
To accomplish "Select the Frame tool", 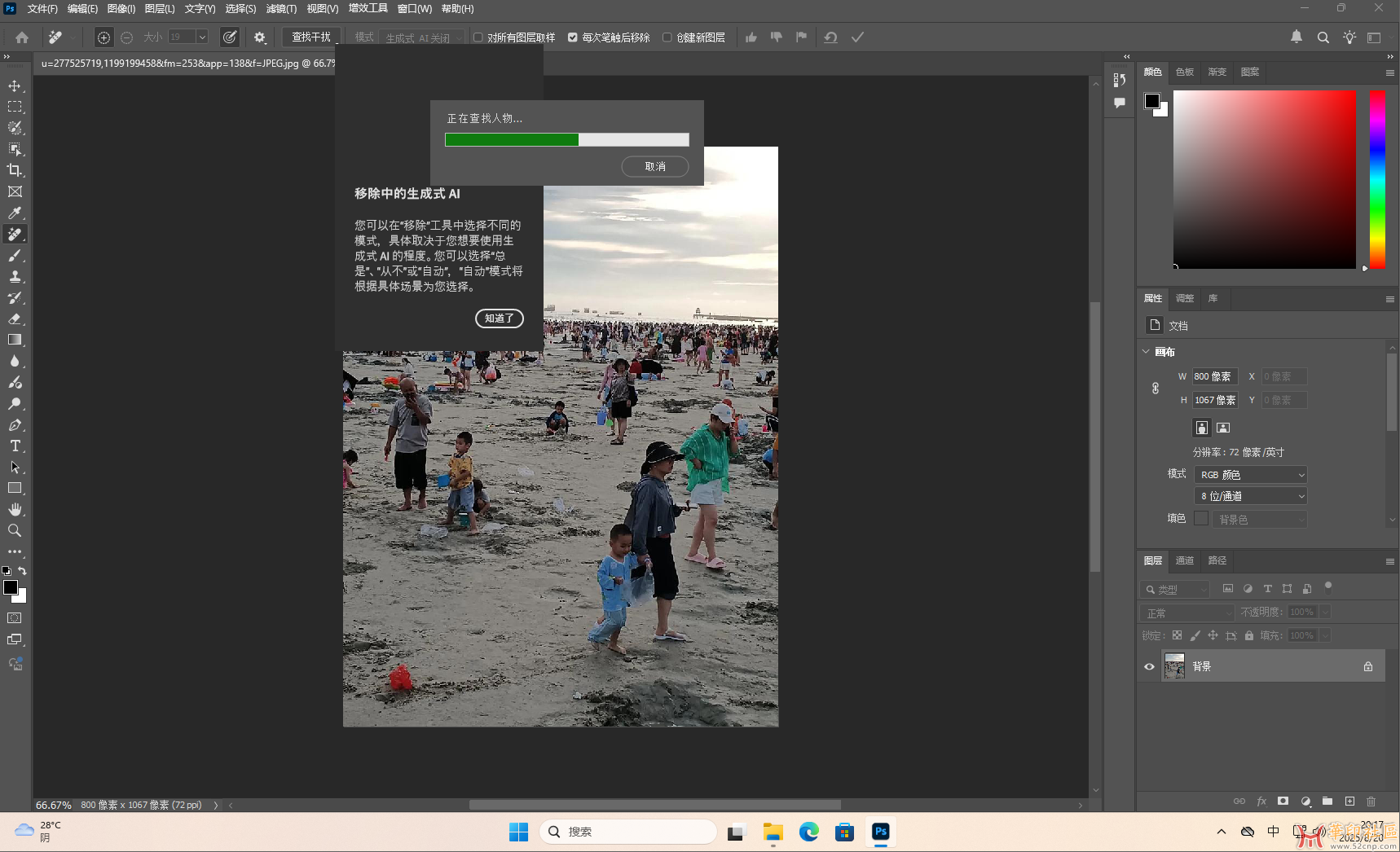I will coord(15,191).
